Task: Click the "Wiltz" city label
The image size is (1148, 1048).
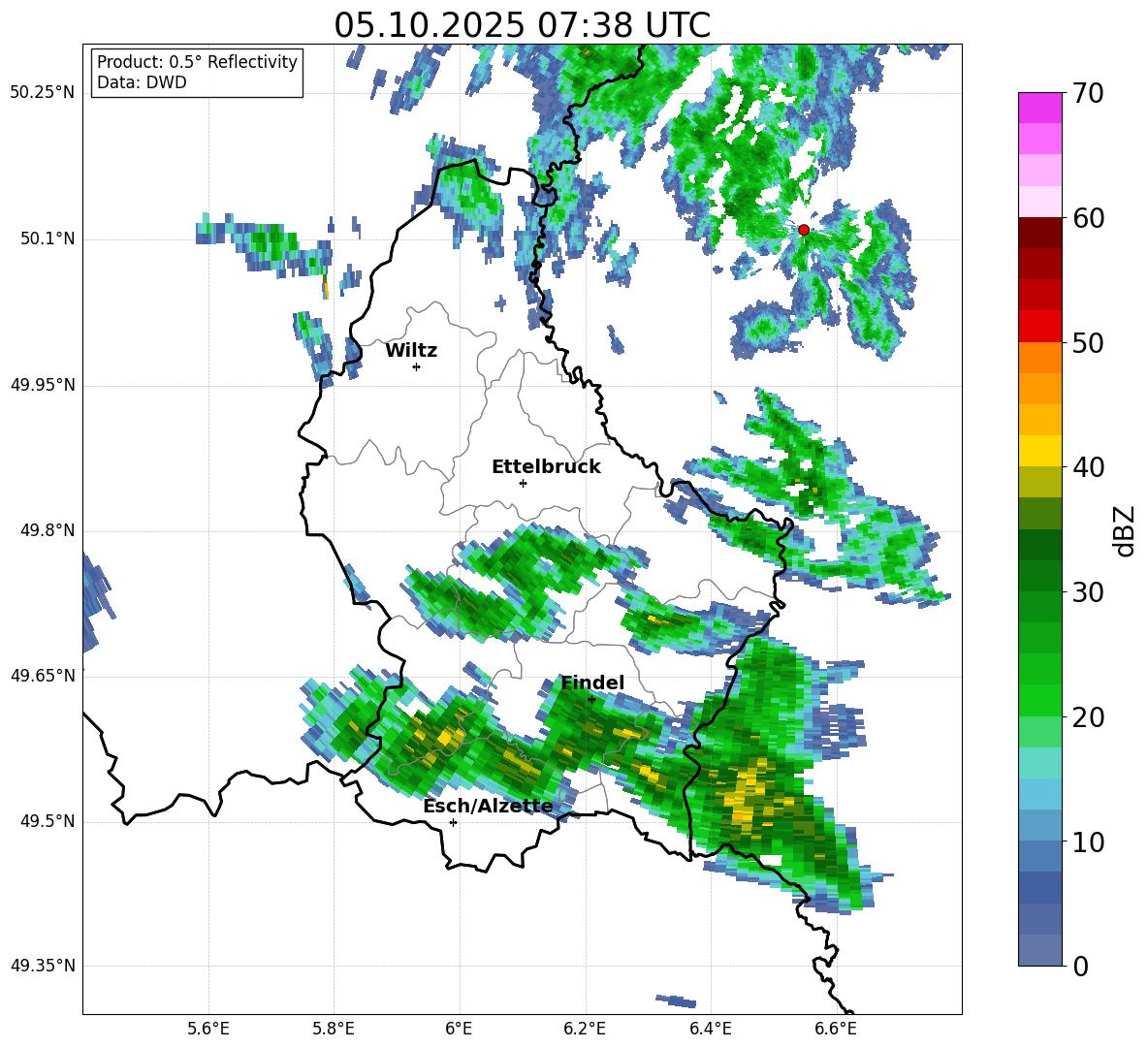Action: coord(411,351)
